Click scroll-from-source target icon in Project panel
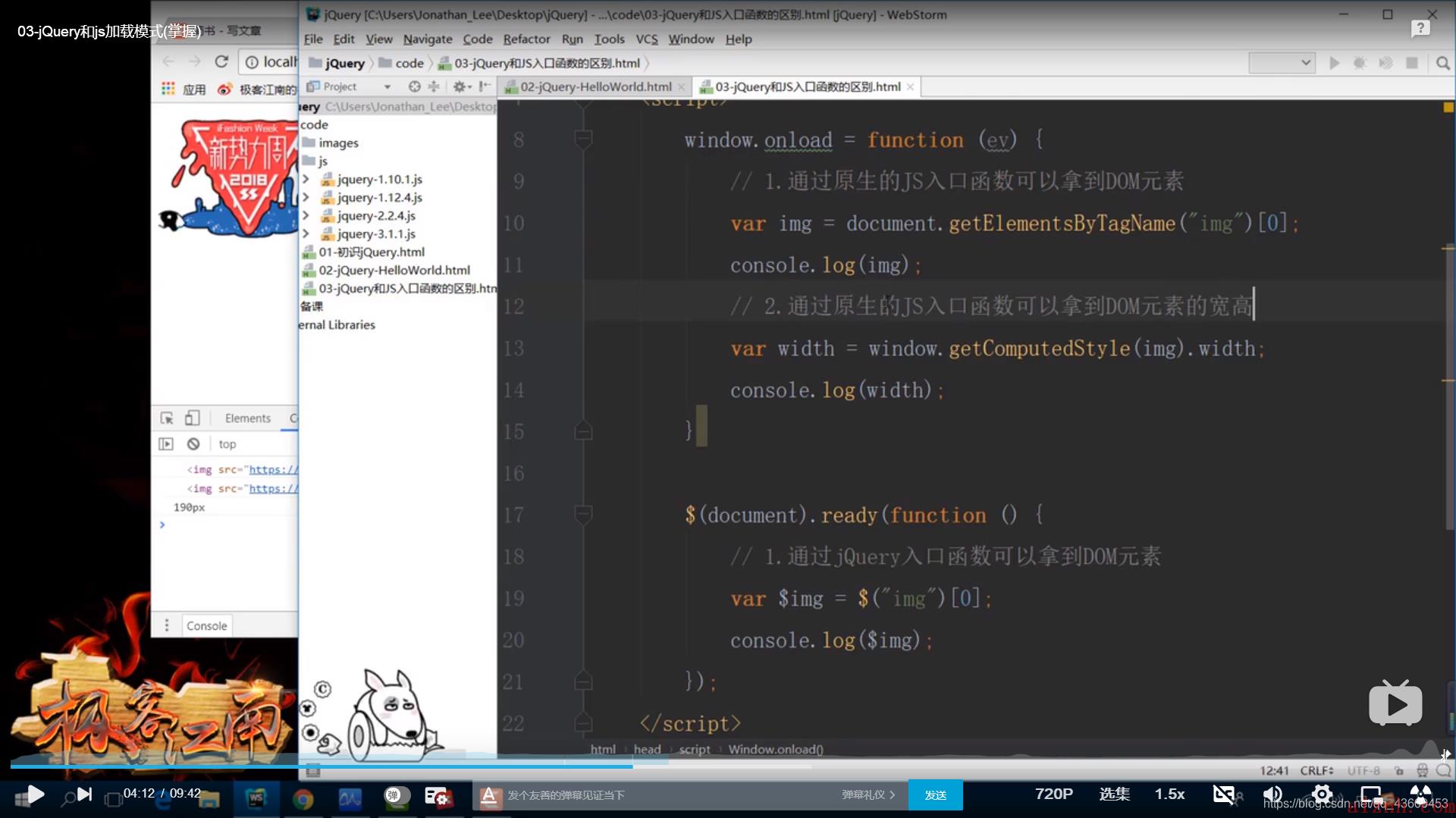This screenshot has width=1456, height=818. (x=414, y=86)
